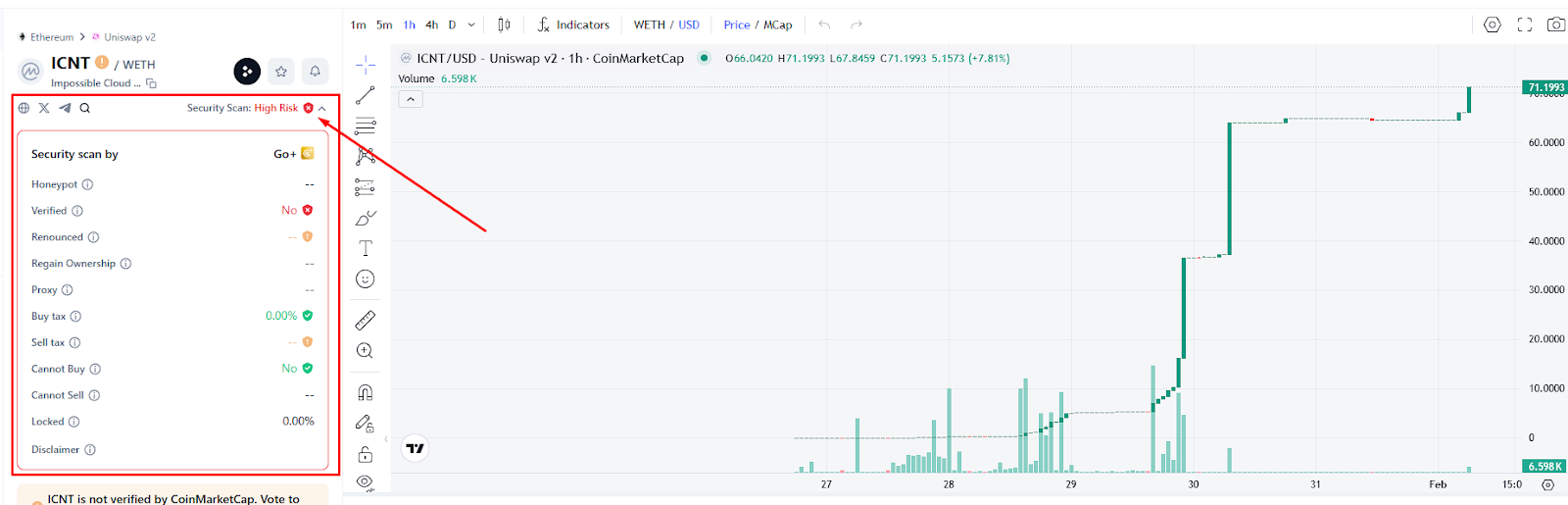Screen dimensions: 1568x505
Task: Toggle hide all drawings eye icon
Action: coord(366,481)
